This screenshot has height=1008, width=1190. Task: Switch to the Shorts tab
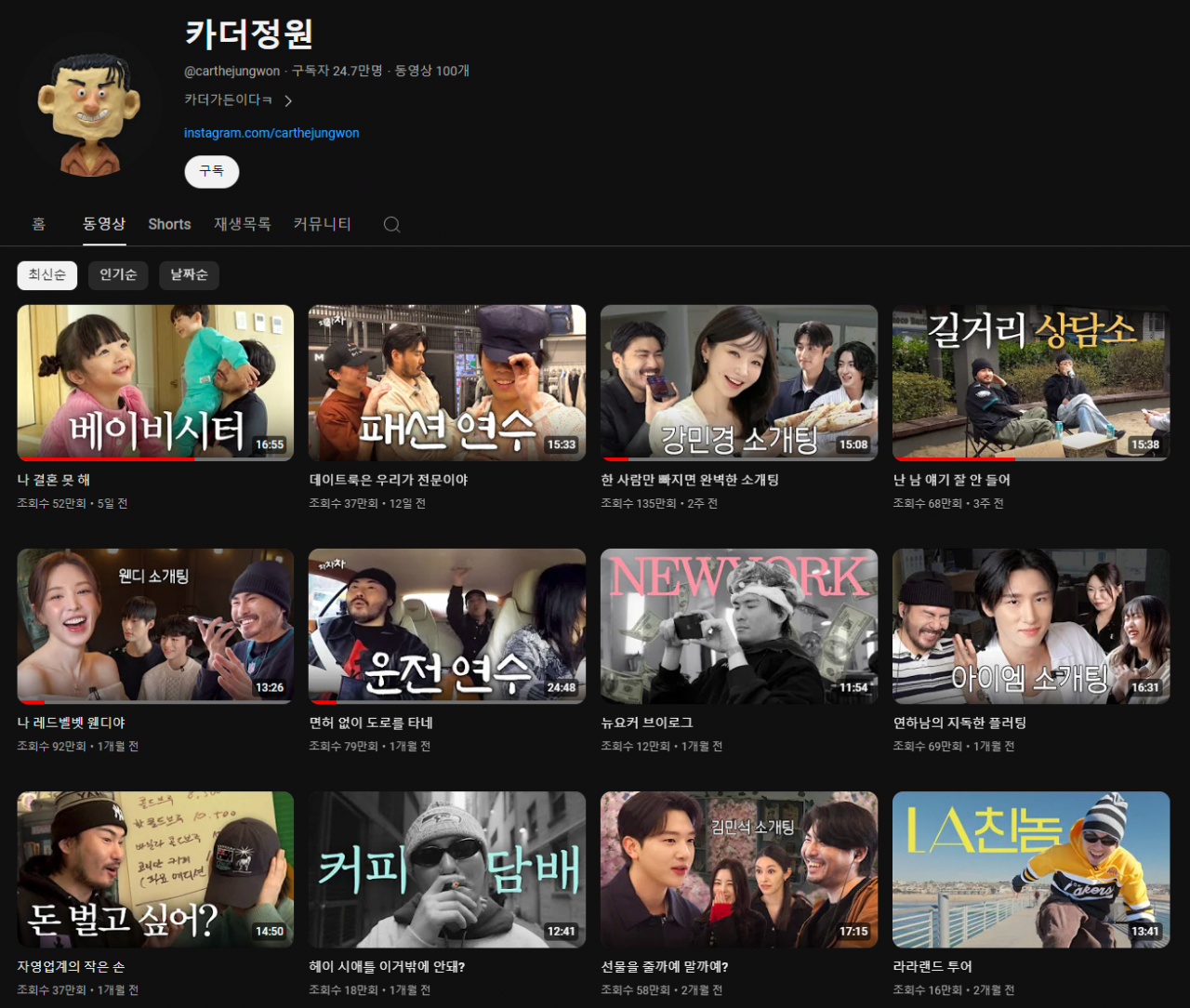pyautogui.click(x=169, y=224)
